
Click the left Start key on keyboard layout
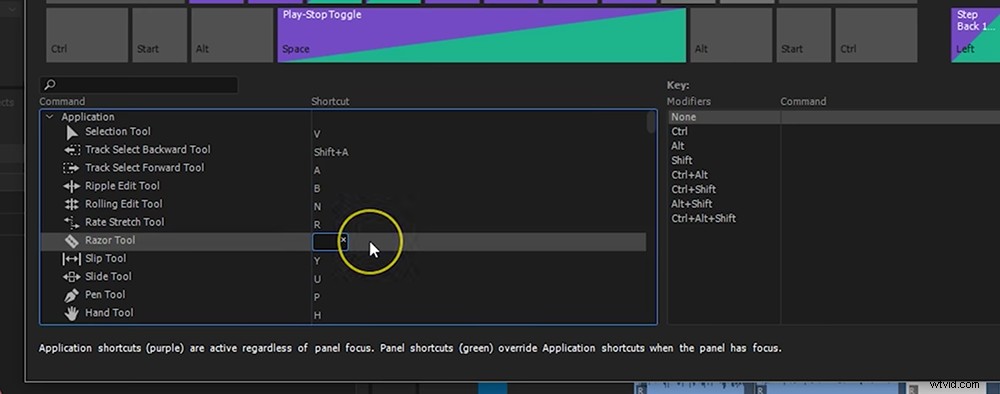pyautogui.click(x=159, y=35)
